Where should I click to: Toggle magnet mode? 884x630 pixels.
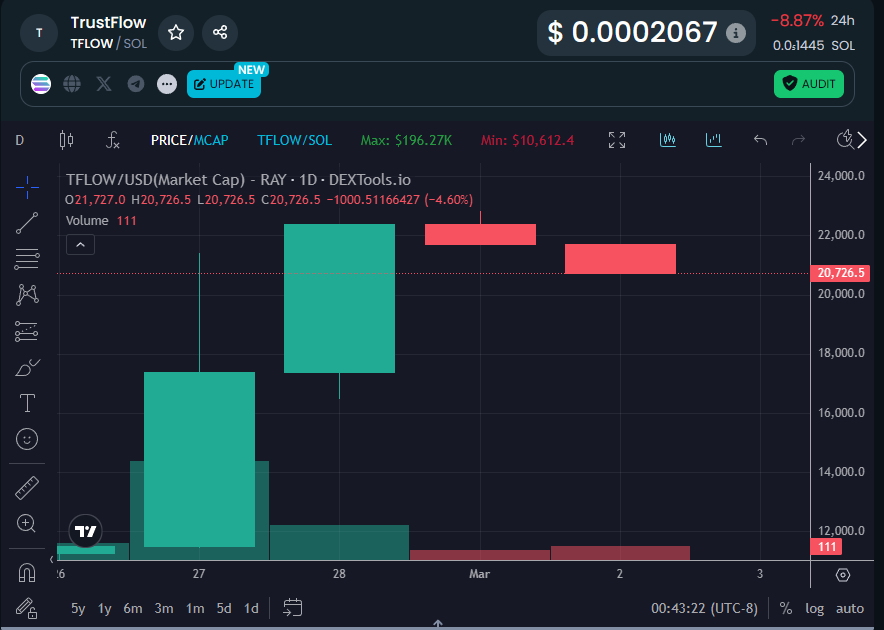click(27, 573)
